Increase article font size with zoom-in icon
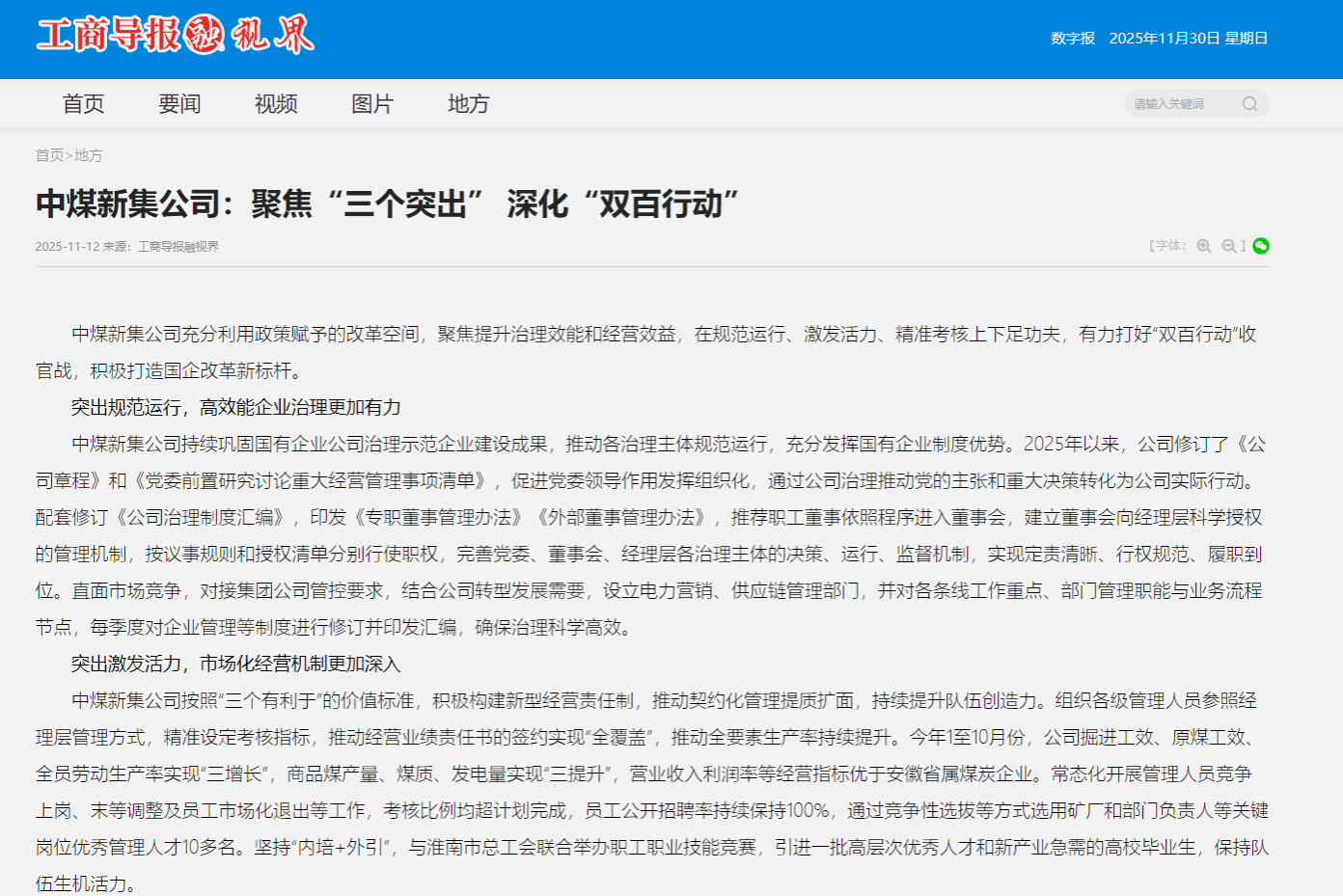This screenshot has height=896, width=1343. [x=1203, y=246]
